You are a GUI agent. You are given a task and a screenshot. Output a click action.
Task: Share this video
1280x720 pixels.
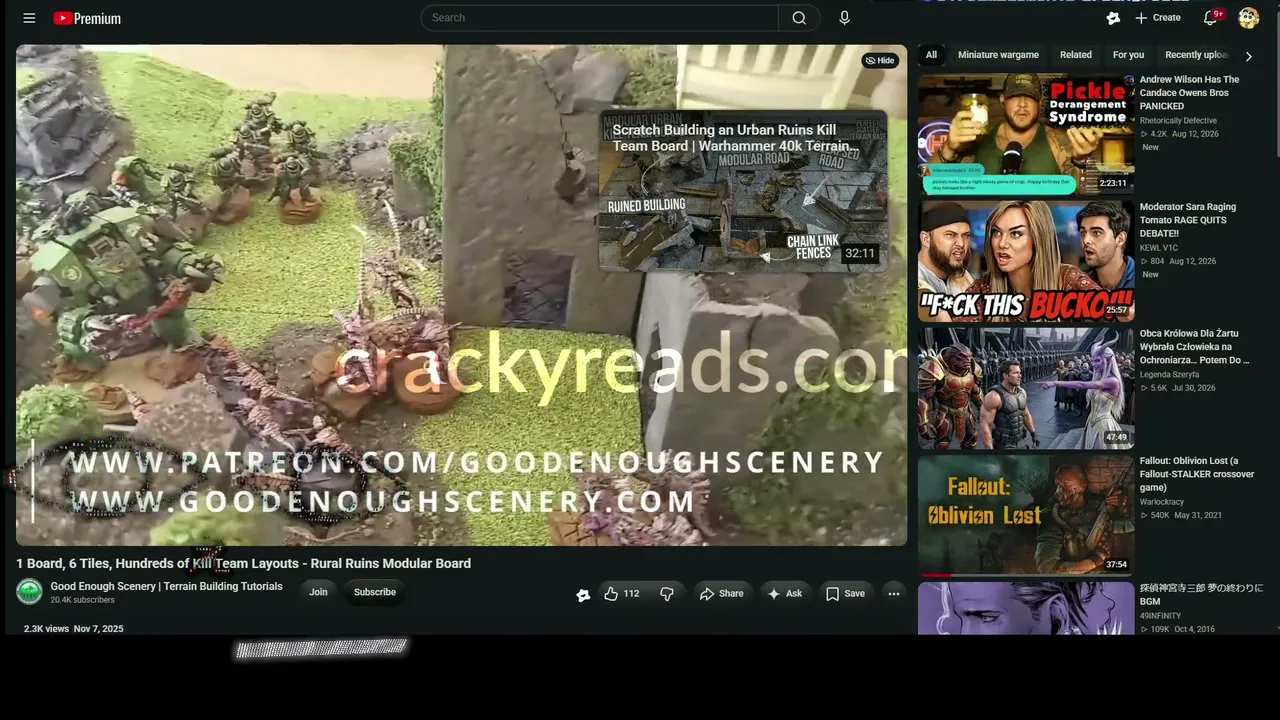click(x=721, y=594)
